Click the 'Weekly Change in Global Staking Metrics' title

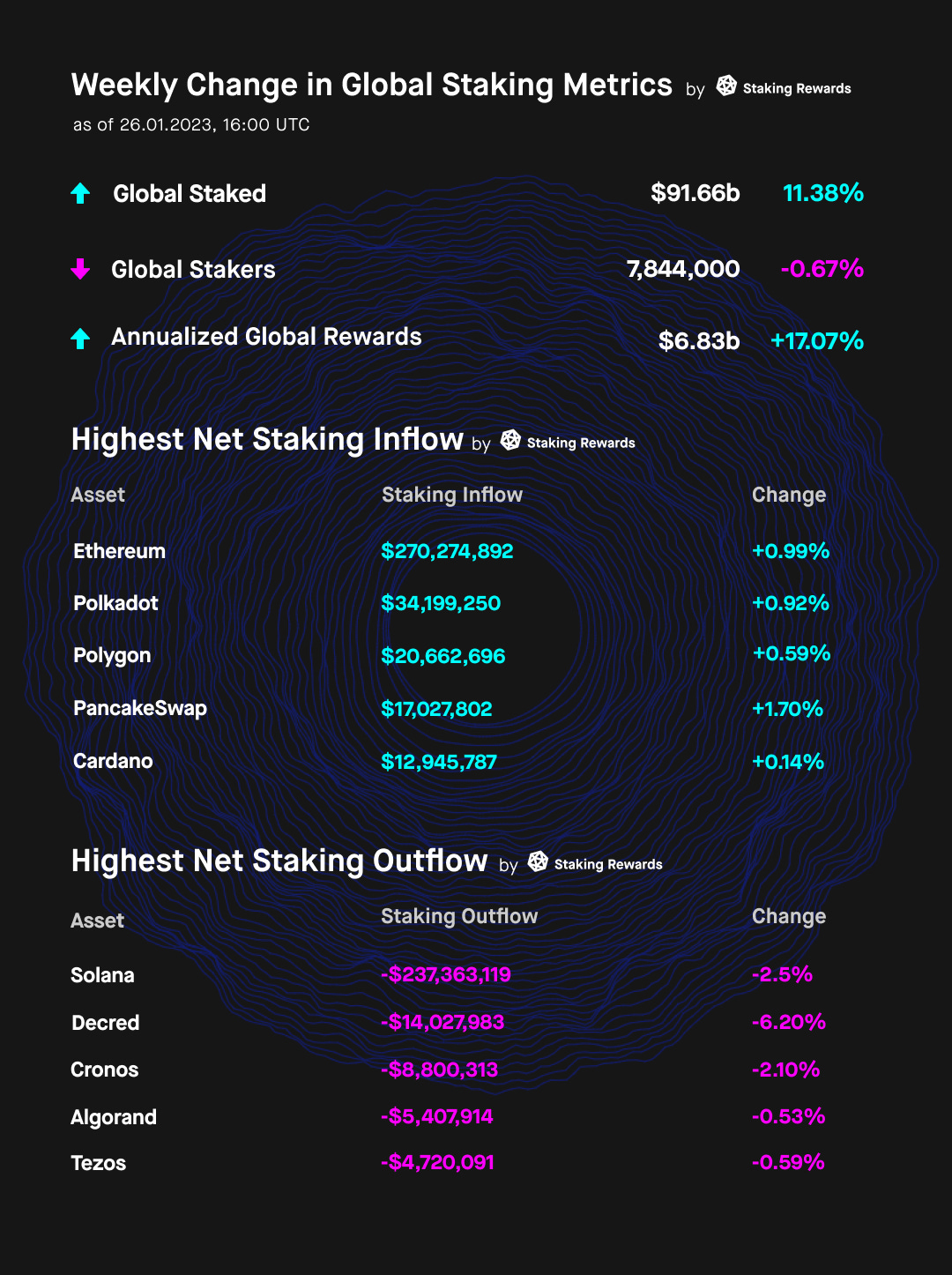372,85
